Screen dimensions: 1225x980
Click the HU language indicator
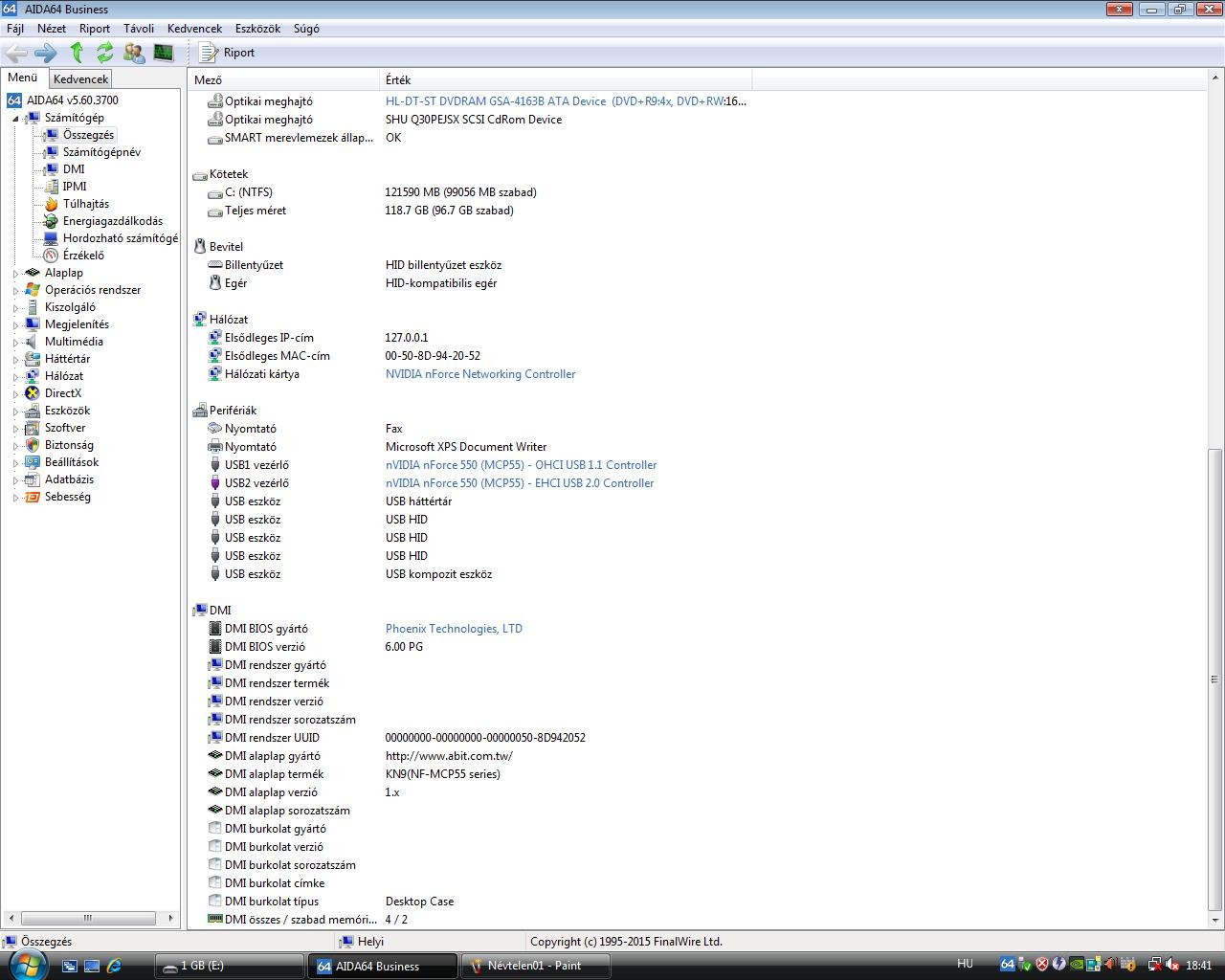(965, 965)
